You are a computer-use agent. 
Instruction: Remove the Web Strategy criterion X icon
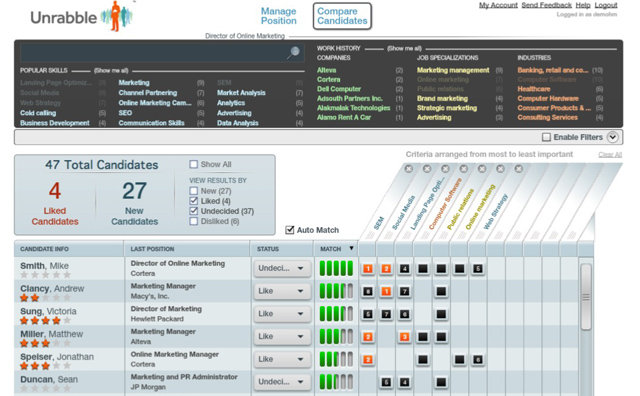518,169
